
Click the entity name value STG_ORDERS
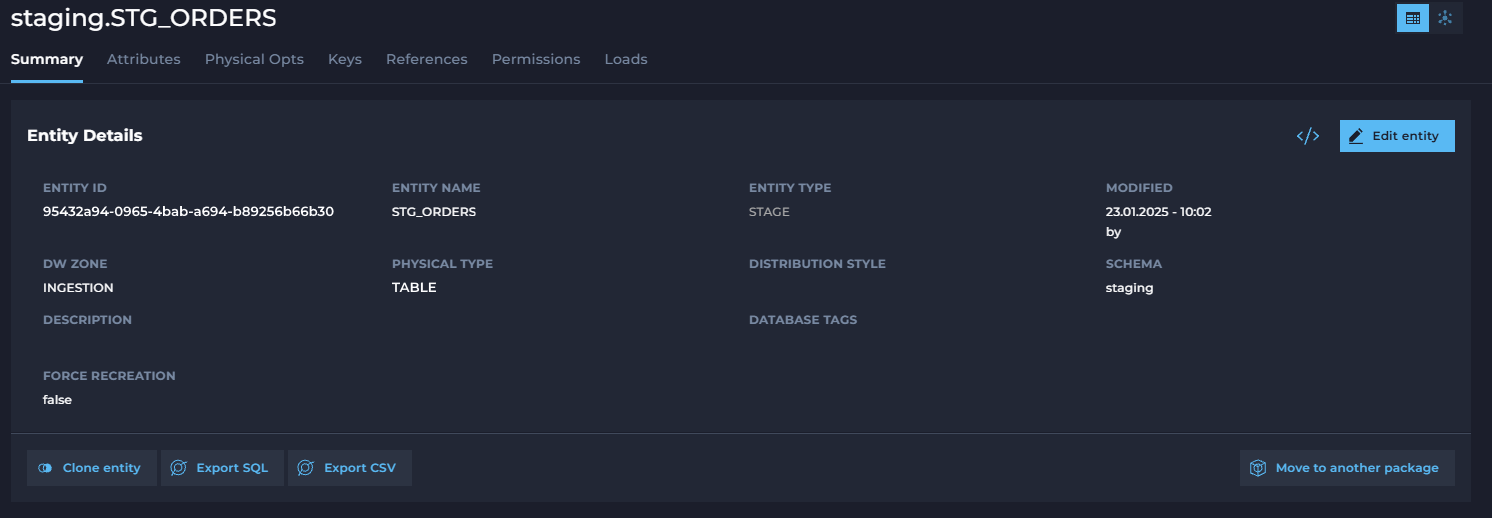pos(434,211)
